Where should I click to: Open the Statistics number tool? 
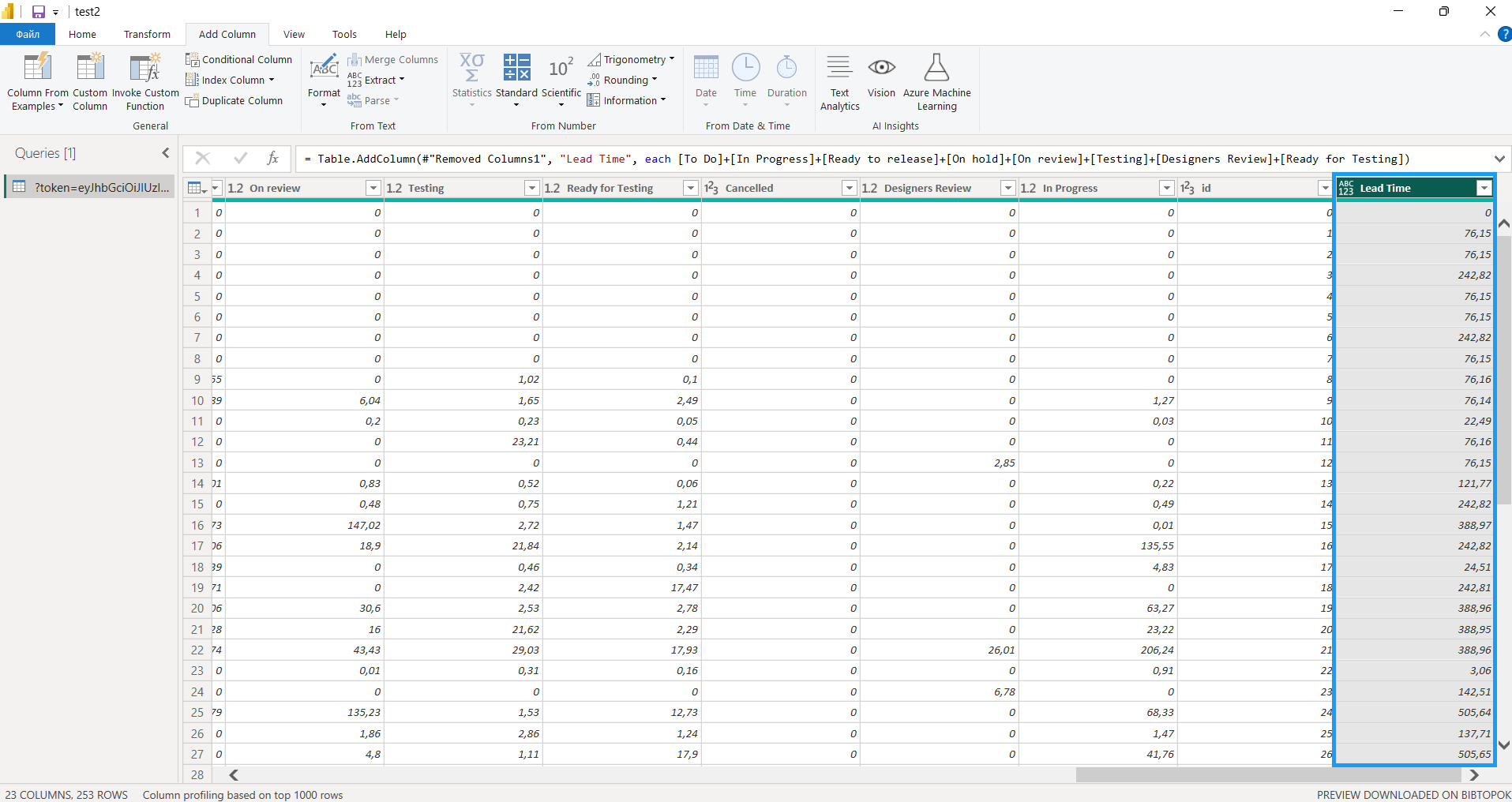point(471,69)
